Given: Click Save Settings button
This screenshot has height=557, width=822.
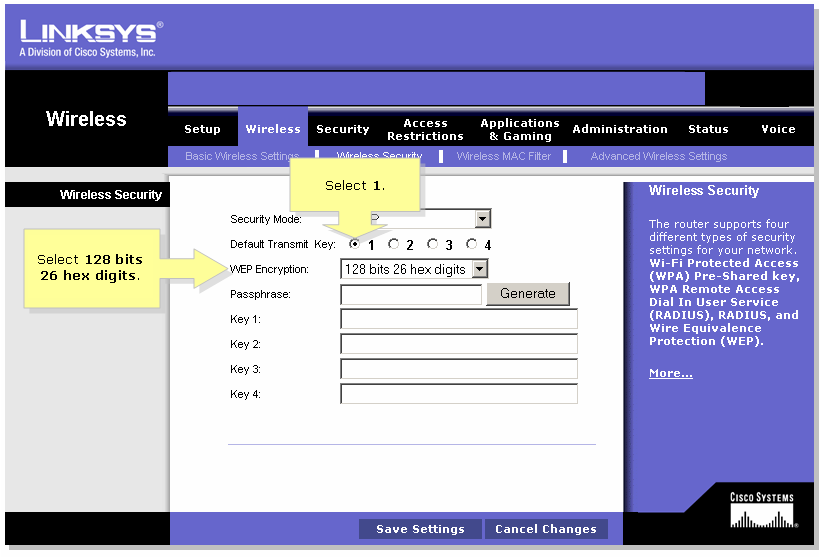Looking at the screenshot, I should click(x=420, y=529).
